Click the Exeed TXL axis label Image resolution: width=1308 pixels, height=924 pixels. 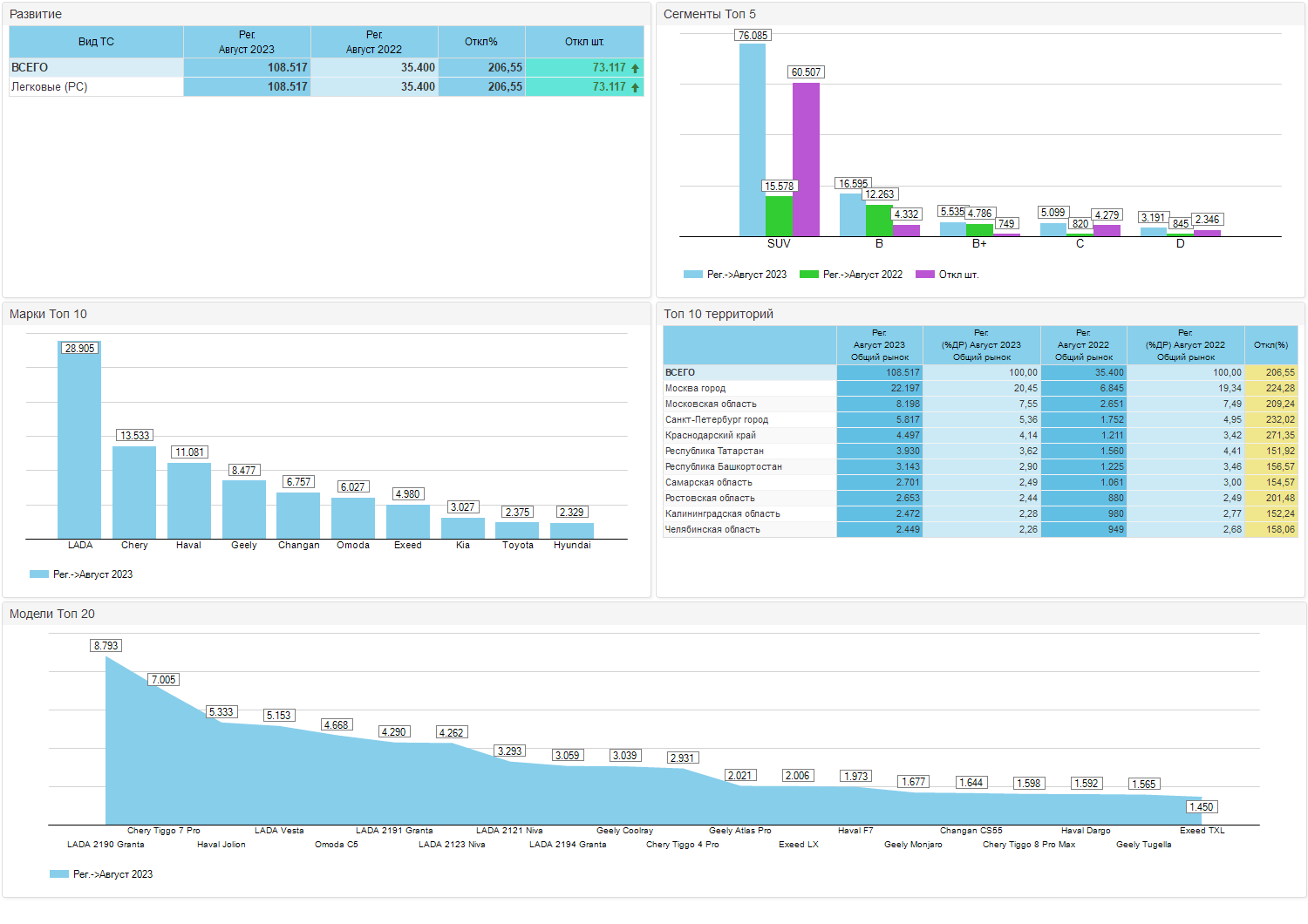[1202, 831]
